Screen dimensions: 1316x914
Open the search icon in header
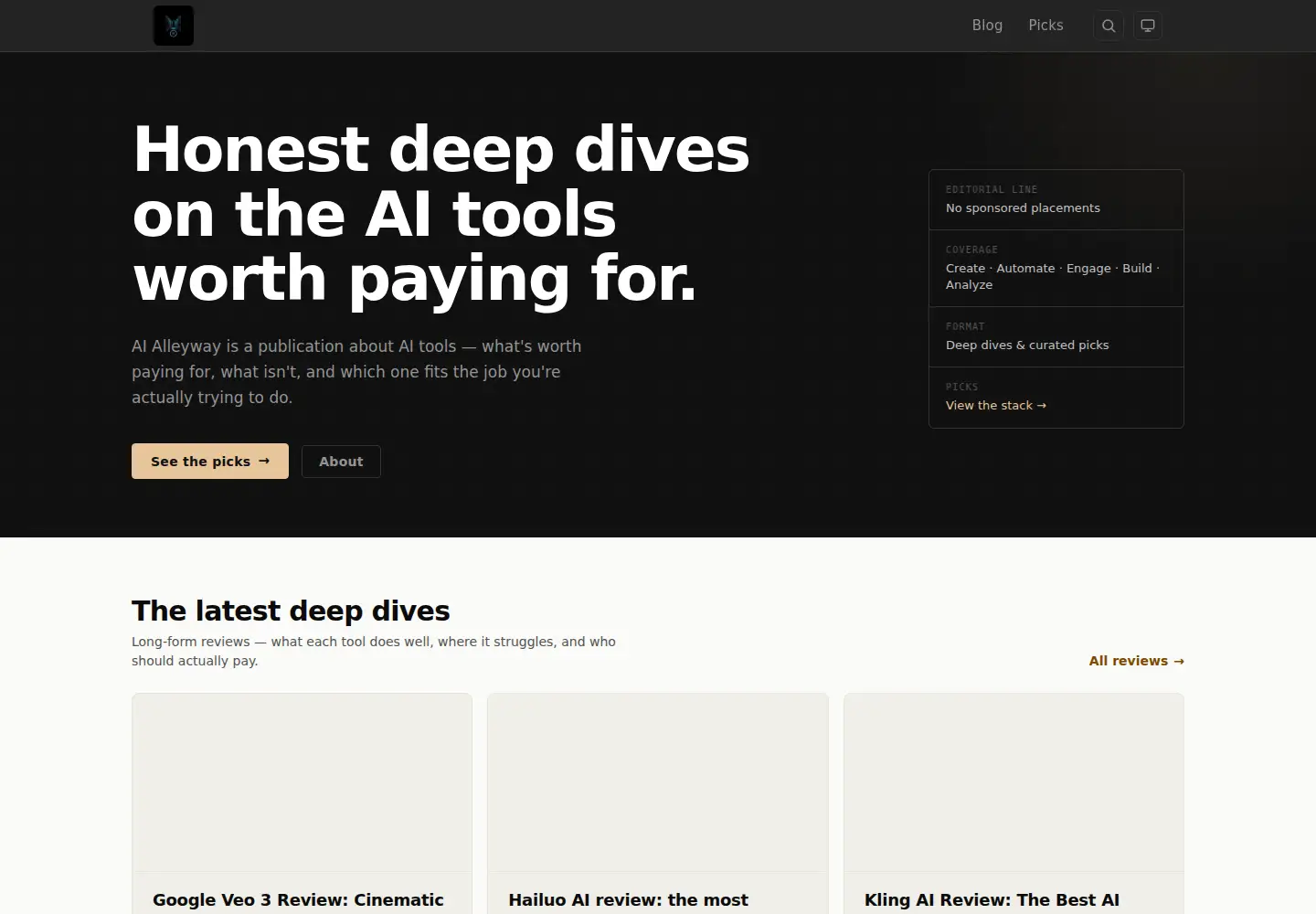tap(1109, 26)
